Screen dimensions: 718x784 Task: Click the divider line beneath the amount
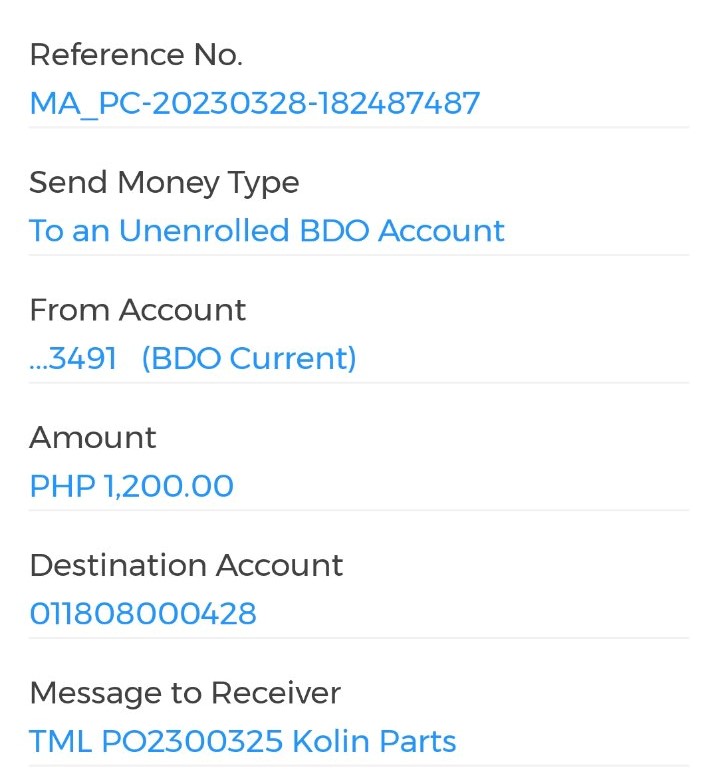[359, 510]
